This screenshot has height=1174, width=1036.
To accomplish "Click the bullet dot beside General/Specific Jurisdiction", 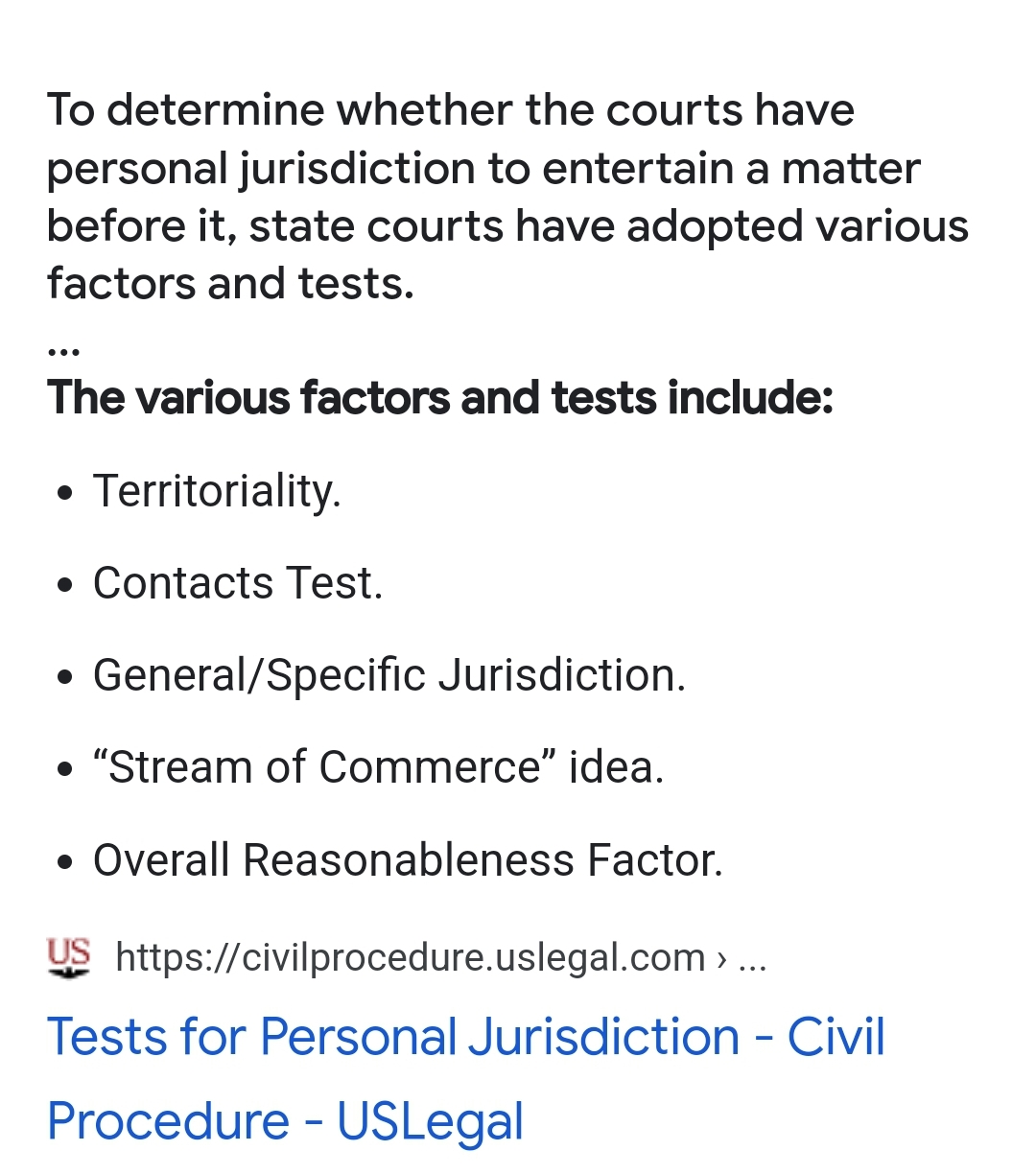I will coord(65,678).
